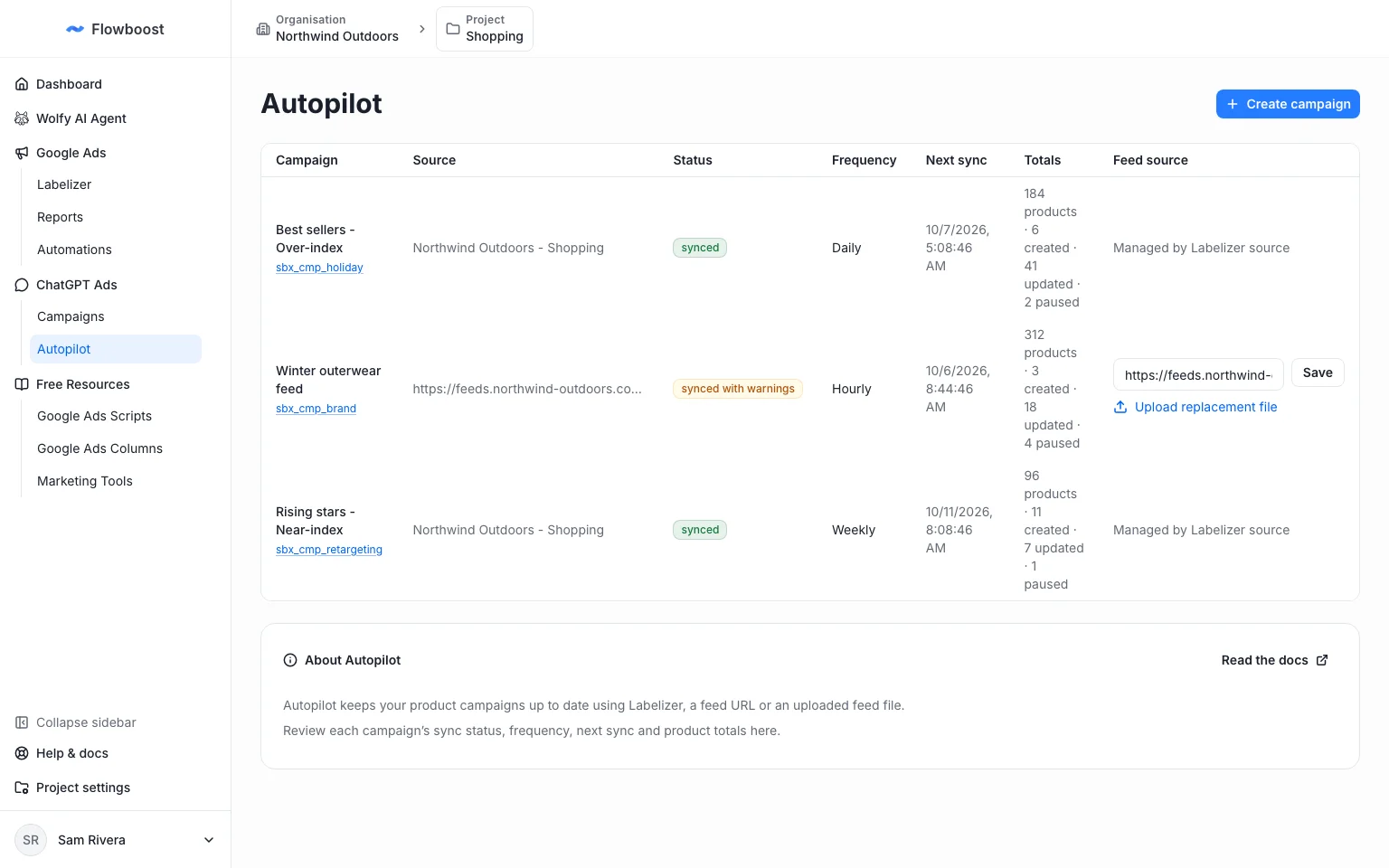Open Dashboard via the home icon
The width and height of the screenshot is (1389, 868).
pyautogui.click(x=22, y=84)
